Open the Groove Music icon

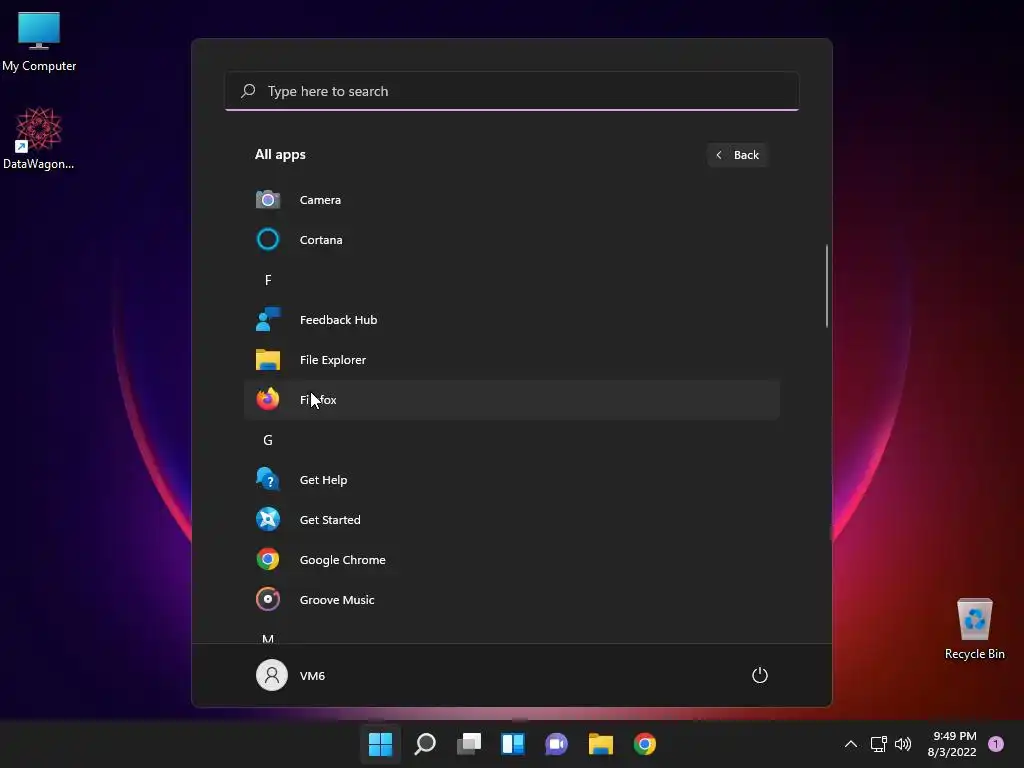coord(268,599)
